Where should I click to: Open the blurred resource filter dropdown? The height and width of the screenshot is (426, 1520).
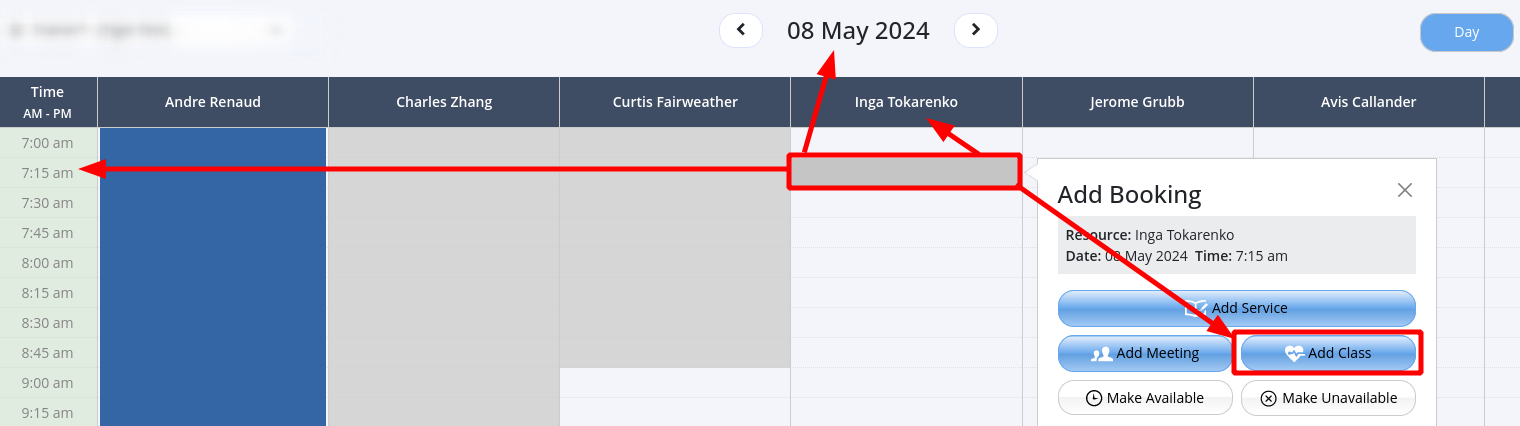150,30
